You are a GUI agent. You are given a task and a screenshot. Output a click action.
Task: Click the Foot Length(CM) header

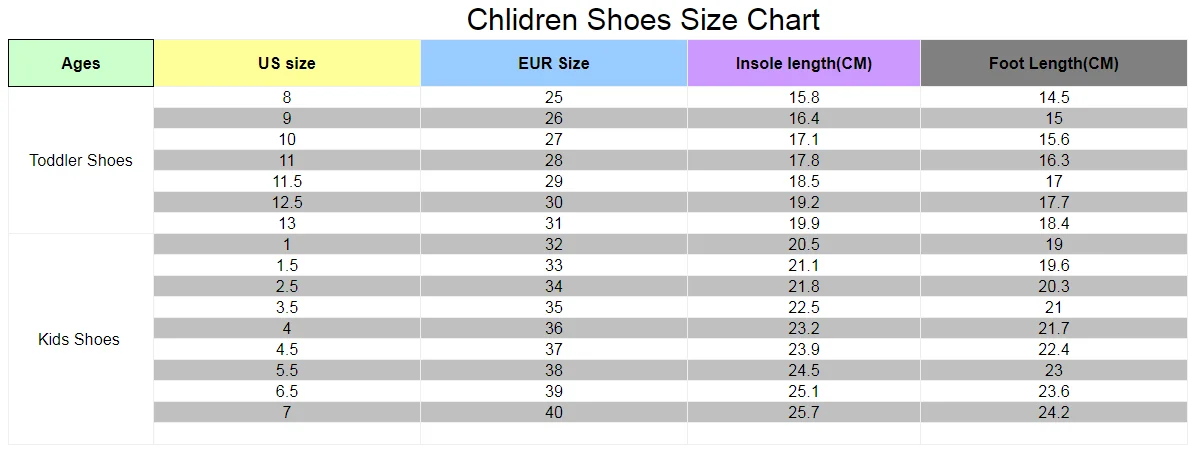coord(1054,63)
